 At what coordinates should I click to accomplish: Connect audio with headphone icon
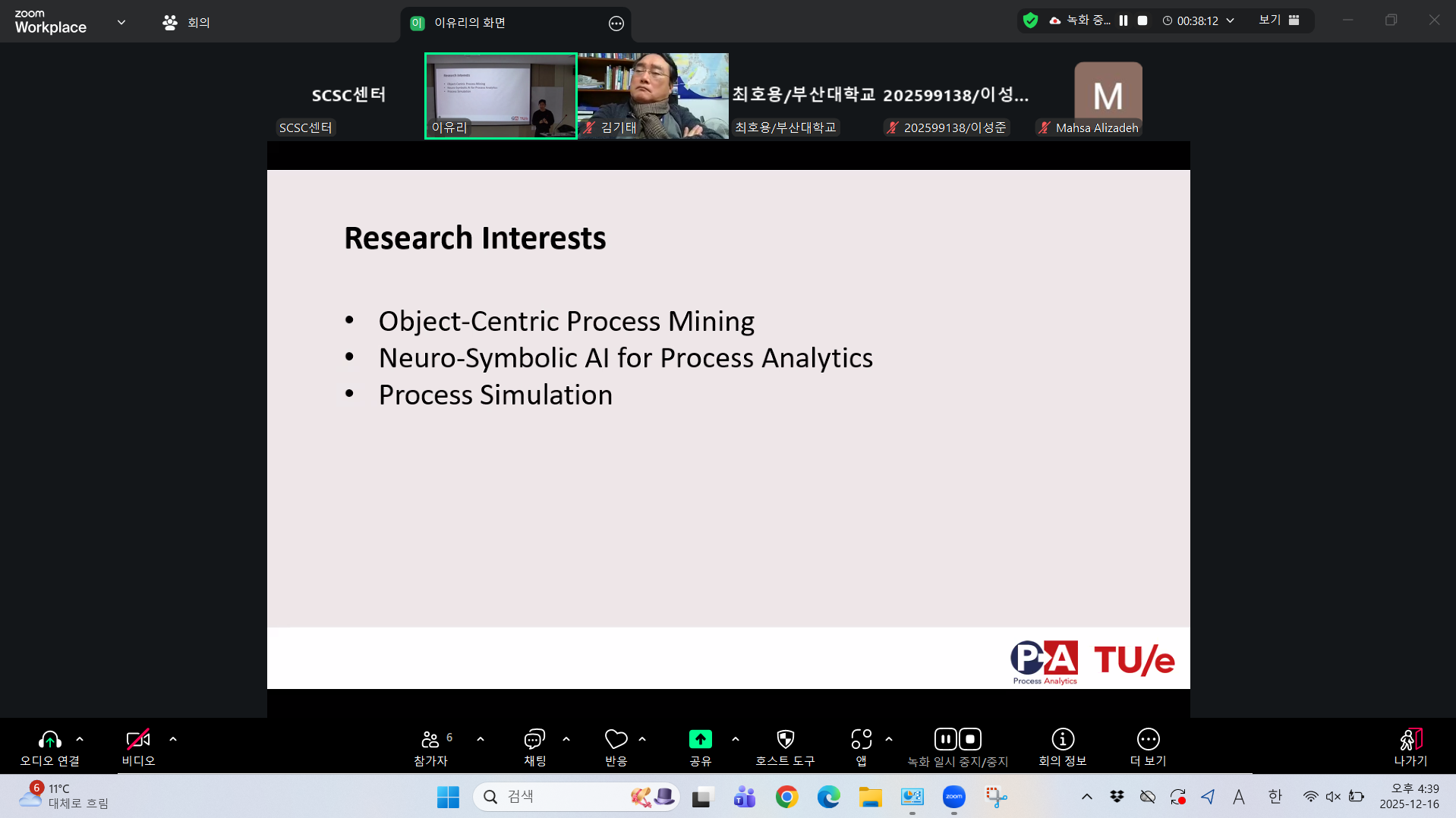pyautogui.click(x=50, y=747)
